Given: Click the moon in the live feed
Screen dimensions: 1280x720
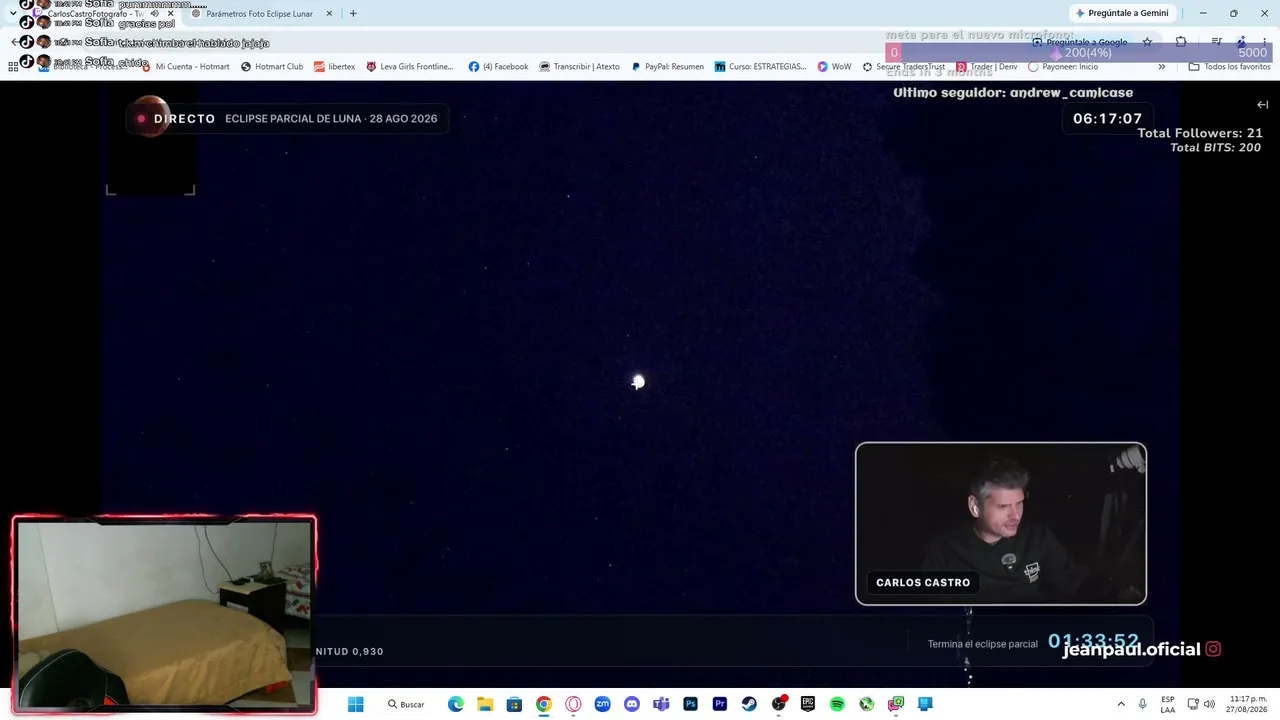Looking at the screenshot, I should point(638,382).
